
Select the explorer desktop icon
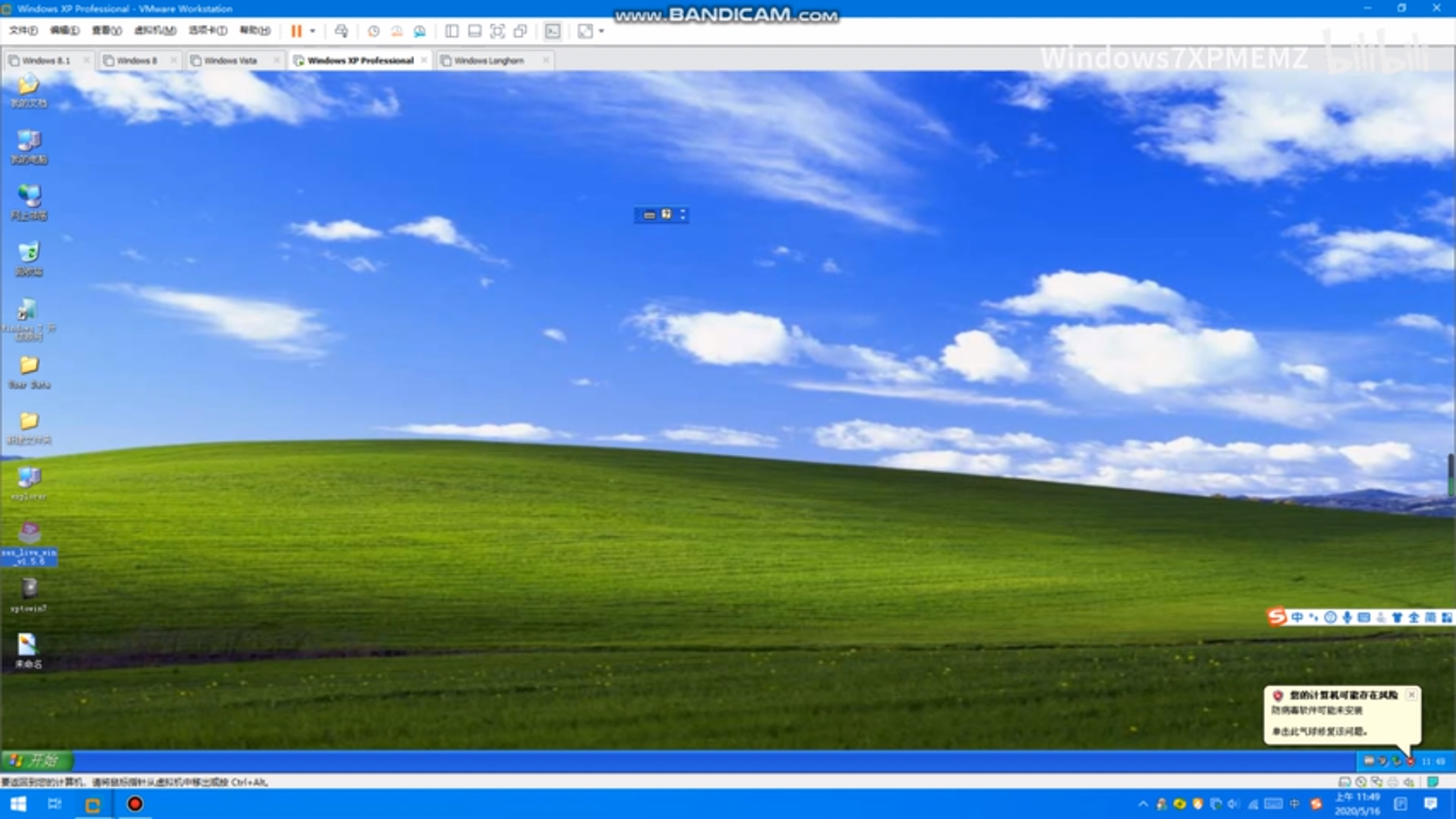[x=28, y=484]
